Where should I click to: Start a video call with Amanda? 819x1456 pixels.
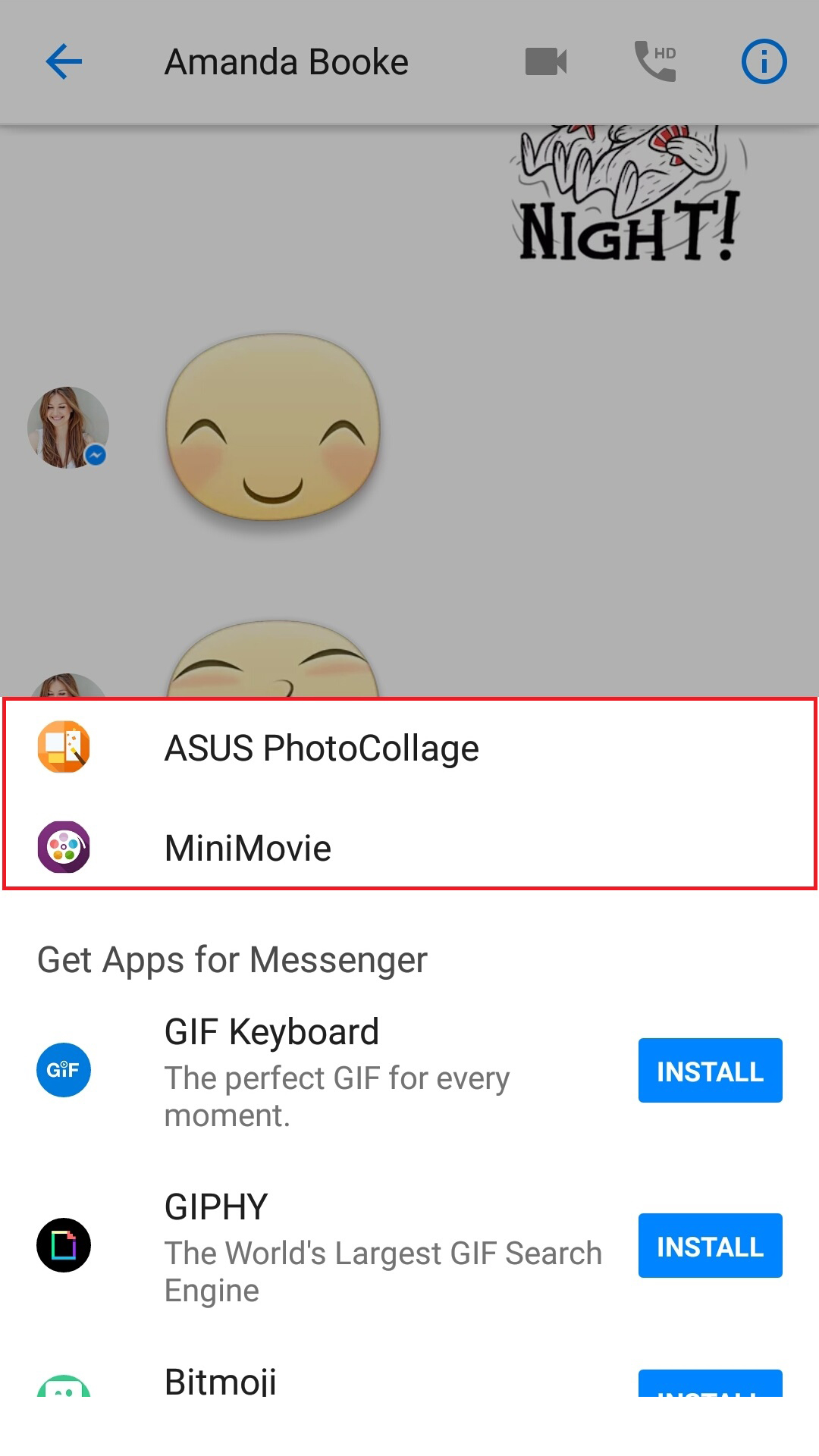coord(546,61)
